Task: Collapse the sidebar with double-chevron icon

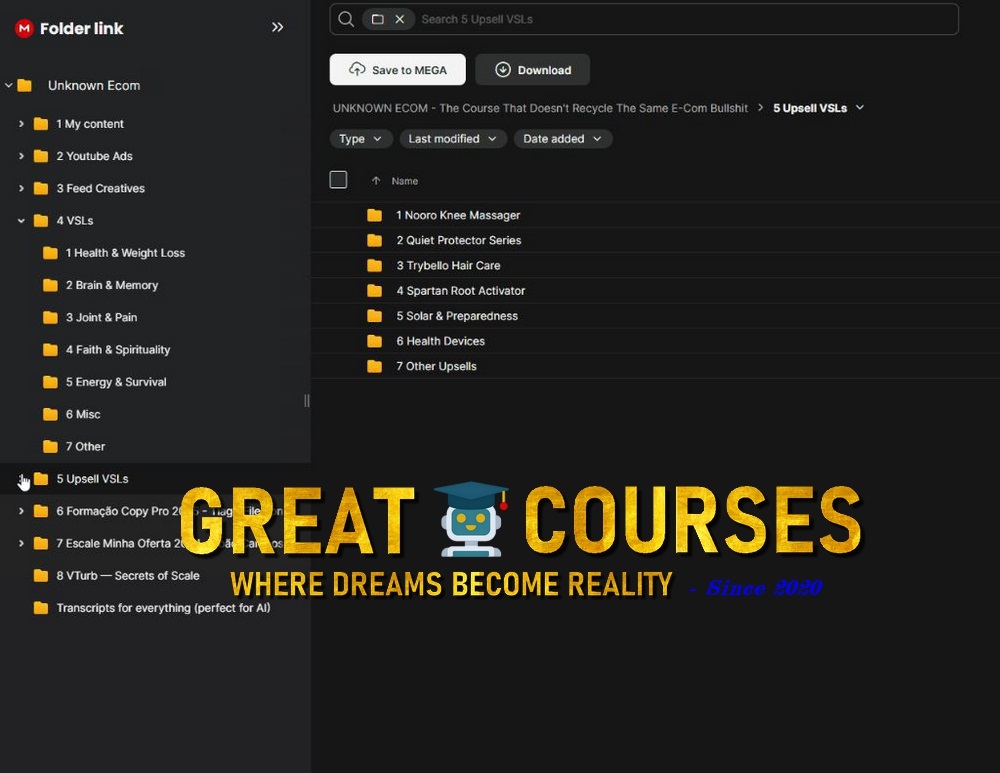Action: (277, 27)
